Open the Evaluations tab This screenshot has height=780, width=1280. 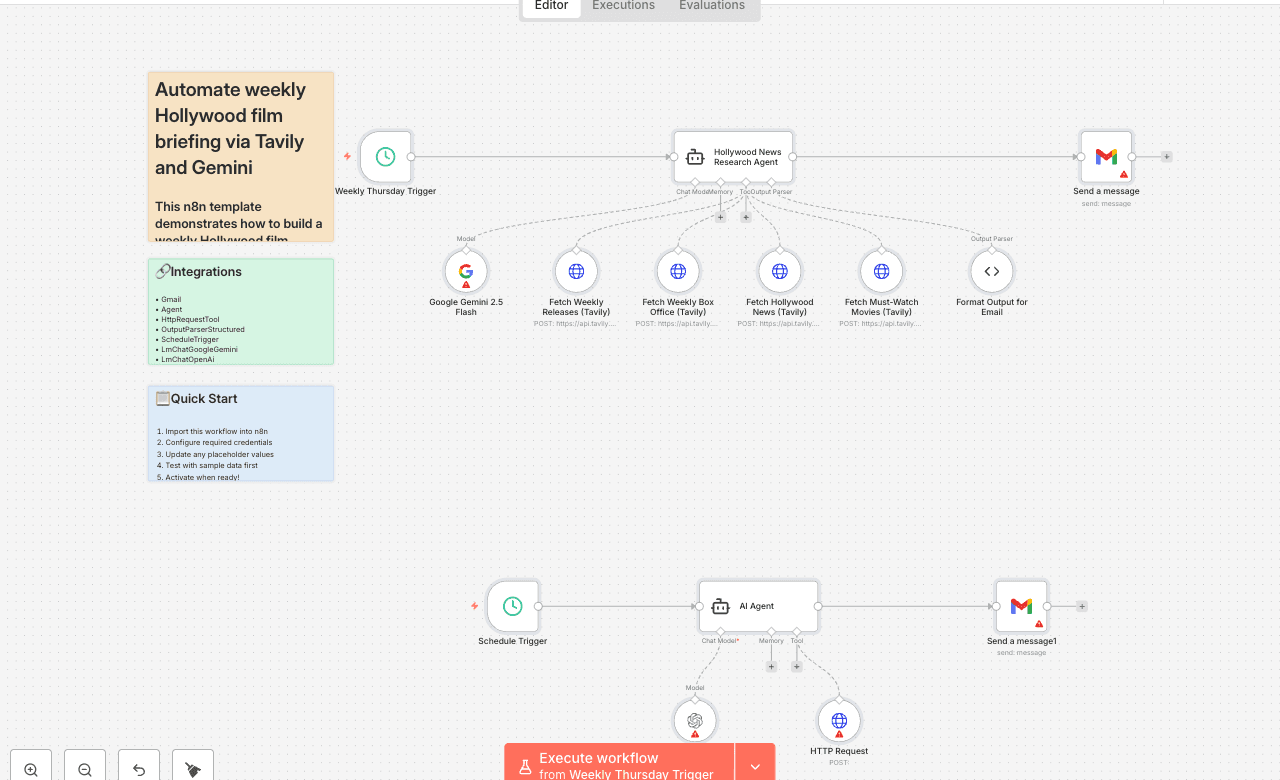(711, 6)
